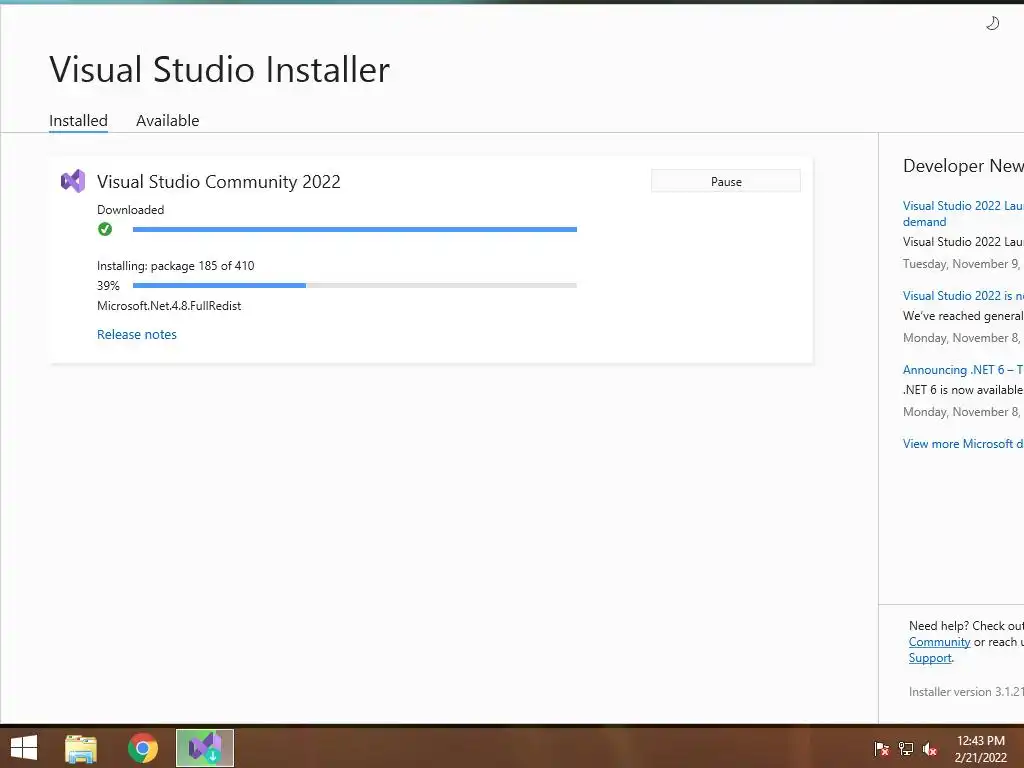Click the Installer version text

click(966, 692)
